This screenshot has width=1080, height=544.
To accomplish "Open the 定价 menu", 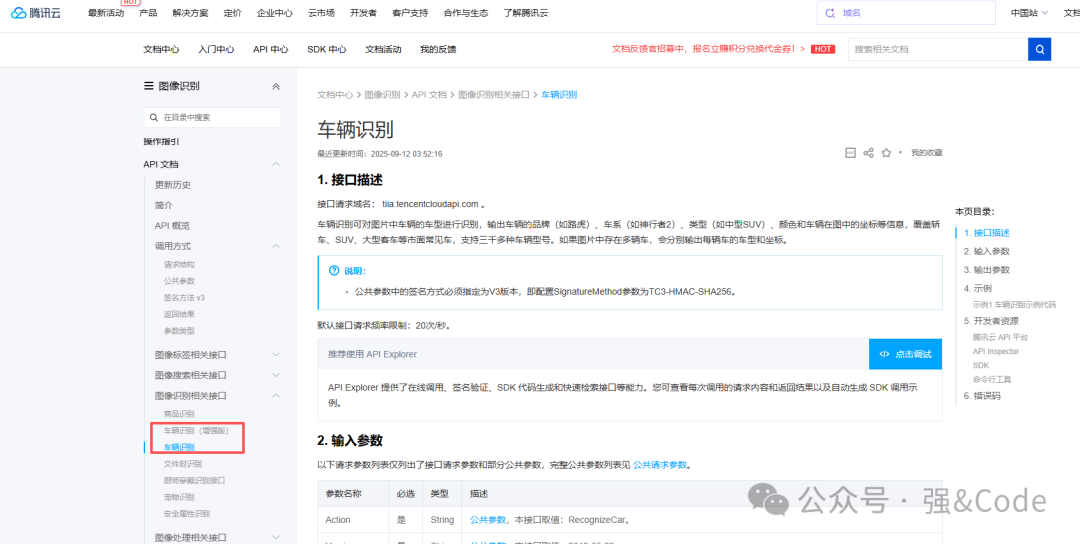I will click(233, 13).
